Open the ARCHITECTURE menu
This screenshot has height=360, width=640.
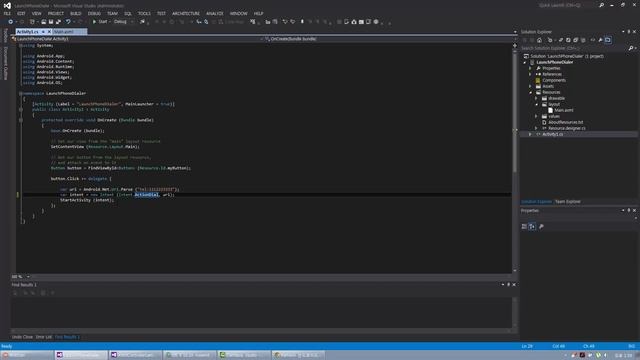coord(186,13)
